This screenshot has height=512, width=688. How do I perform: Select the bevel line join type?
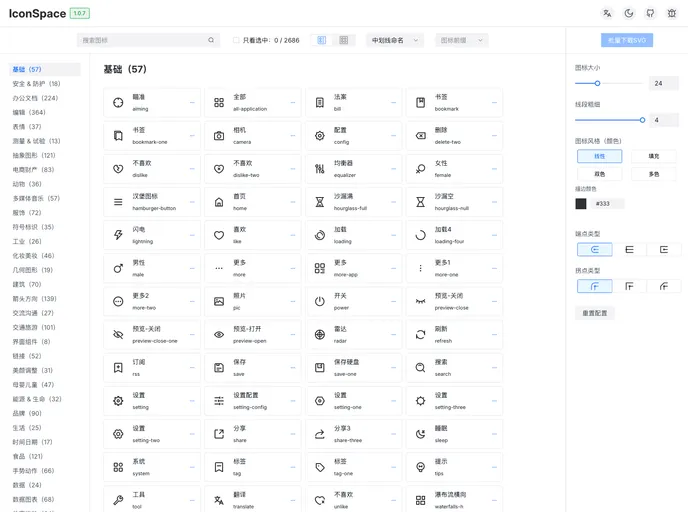click(664, 286)
